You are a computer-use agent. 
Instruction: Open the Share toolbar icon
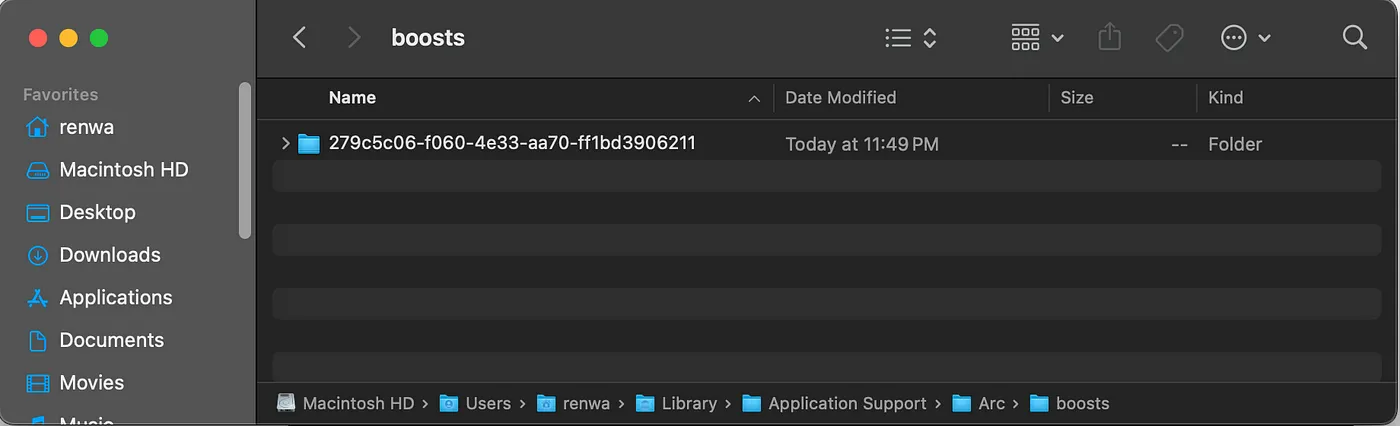coord(1109,37)
